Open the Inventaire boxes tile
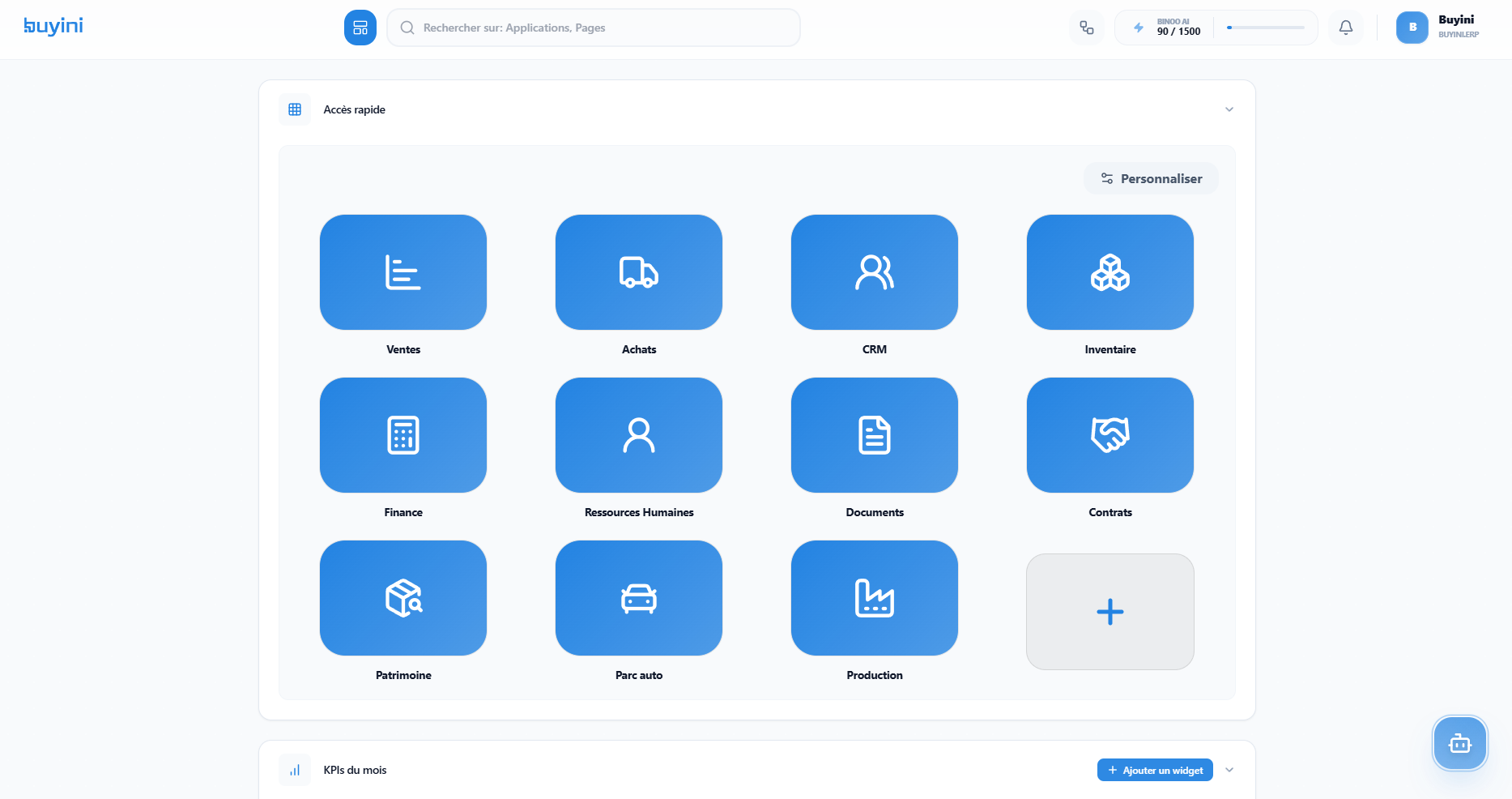 pyautogui.click(x=1110, y=272)
